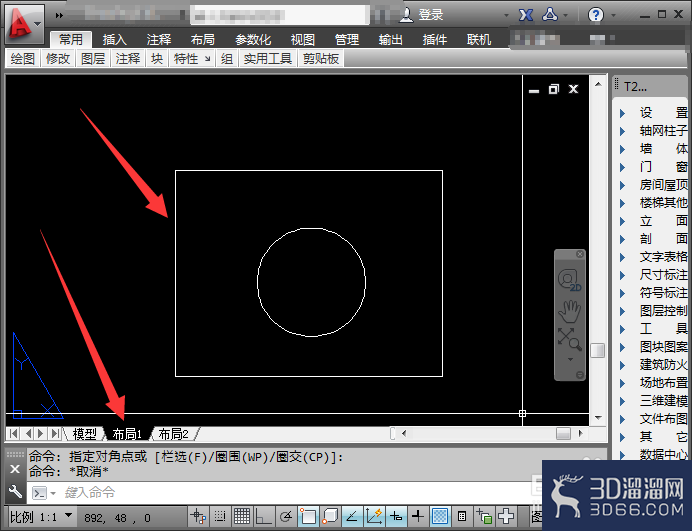Expand the 轴网柱子 tree item
This screenshot has width=692, height=531.
(x=622, y=131)
